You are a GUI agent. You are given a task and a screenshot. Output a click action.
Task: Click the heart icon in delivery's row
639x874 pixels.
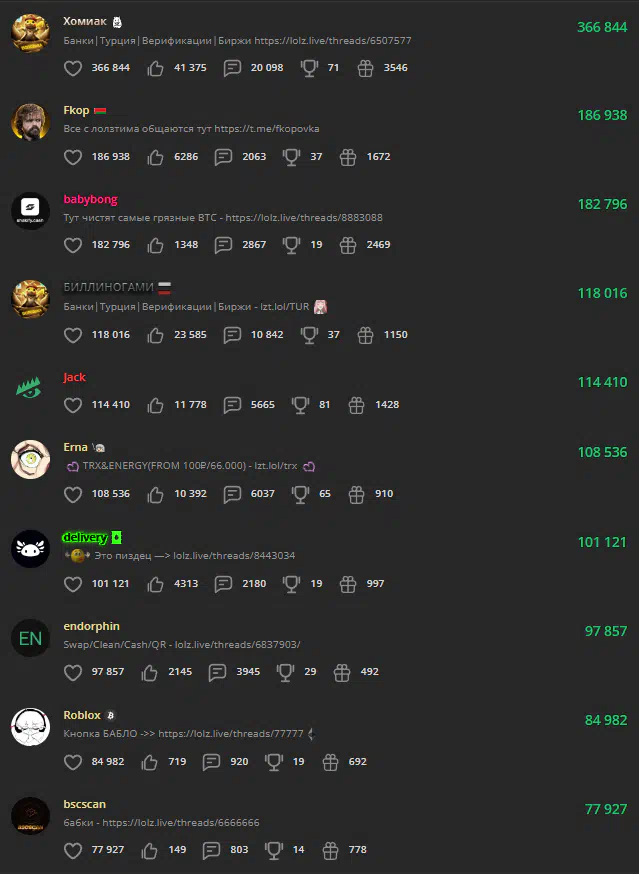[x=73, y=584]
